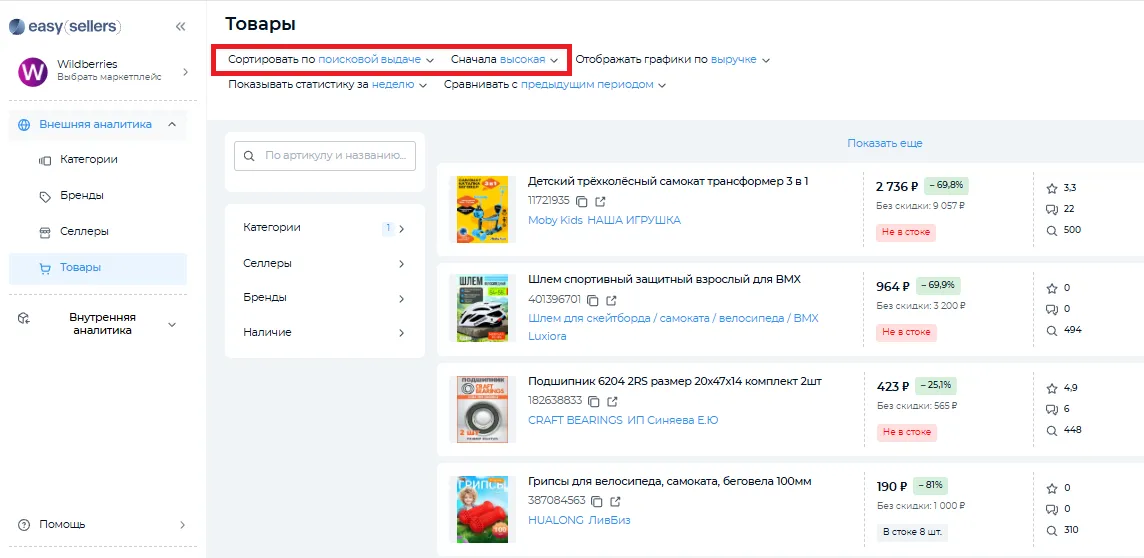Click 'Показать еще' link
Image resolution: width=1144 pixels, height=558 pixels.
pyautogui.click(x=884, y=144)
